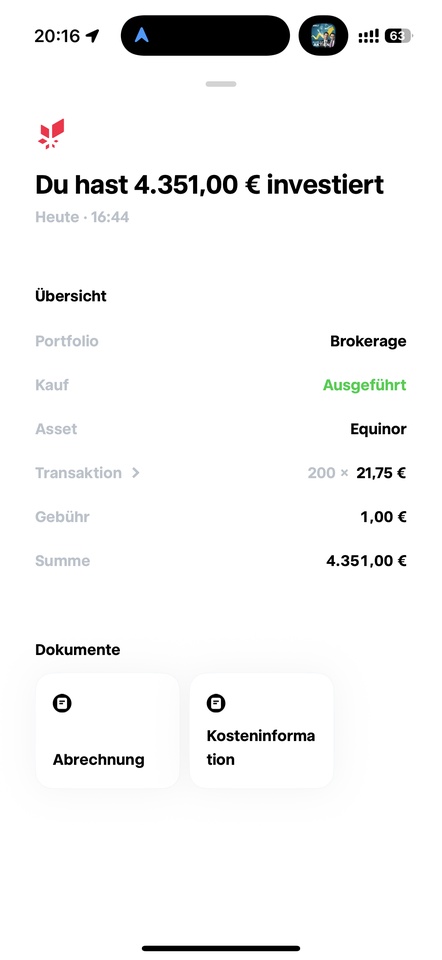Tap the Equinor asset name
This screenshot has width=442, height=960.
tap(378, 429)
